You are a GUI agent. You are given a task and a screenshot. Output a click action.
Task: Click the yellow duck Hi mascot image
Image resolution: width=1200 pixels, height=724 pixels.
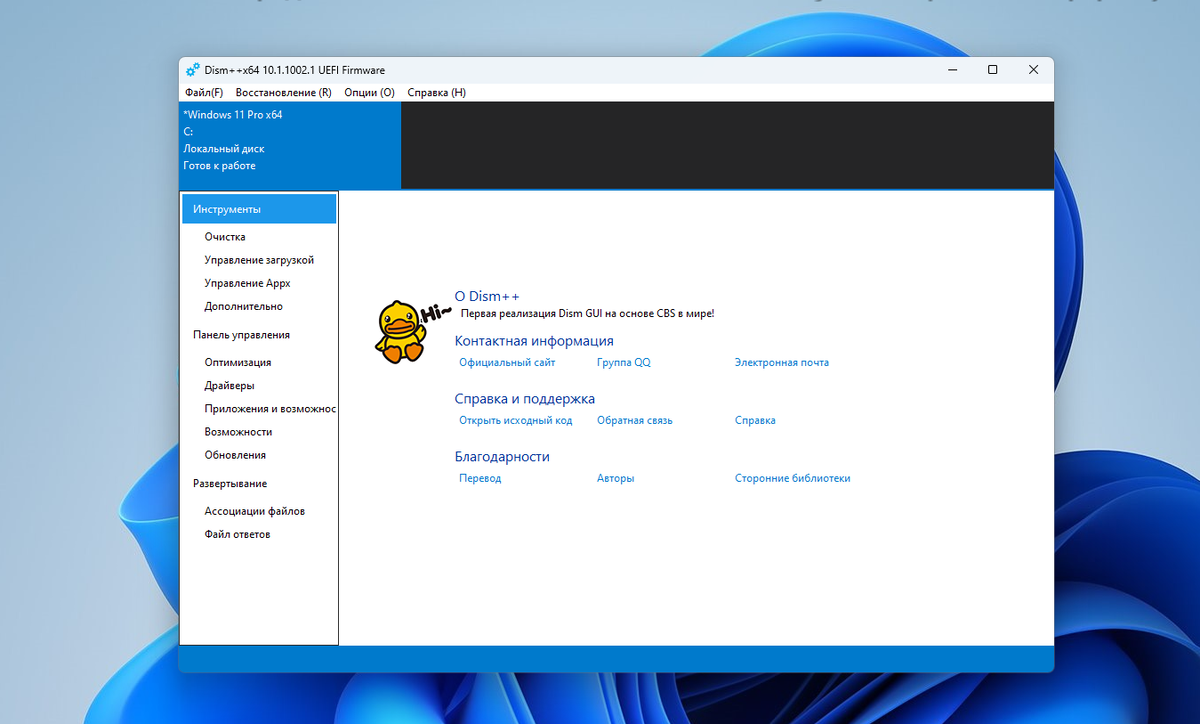pyautogui.click(x=412, y=330)
